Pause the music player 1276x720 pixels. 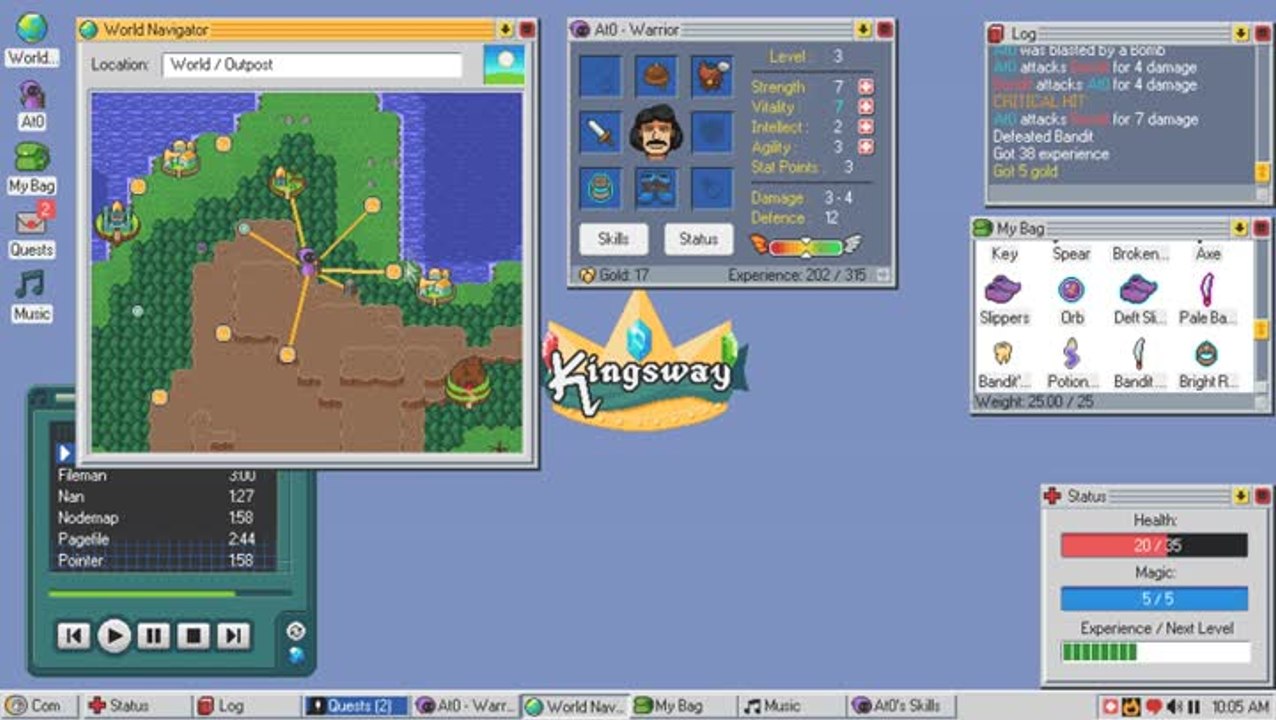pos(153,635)
